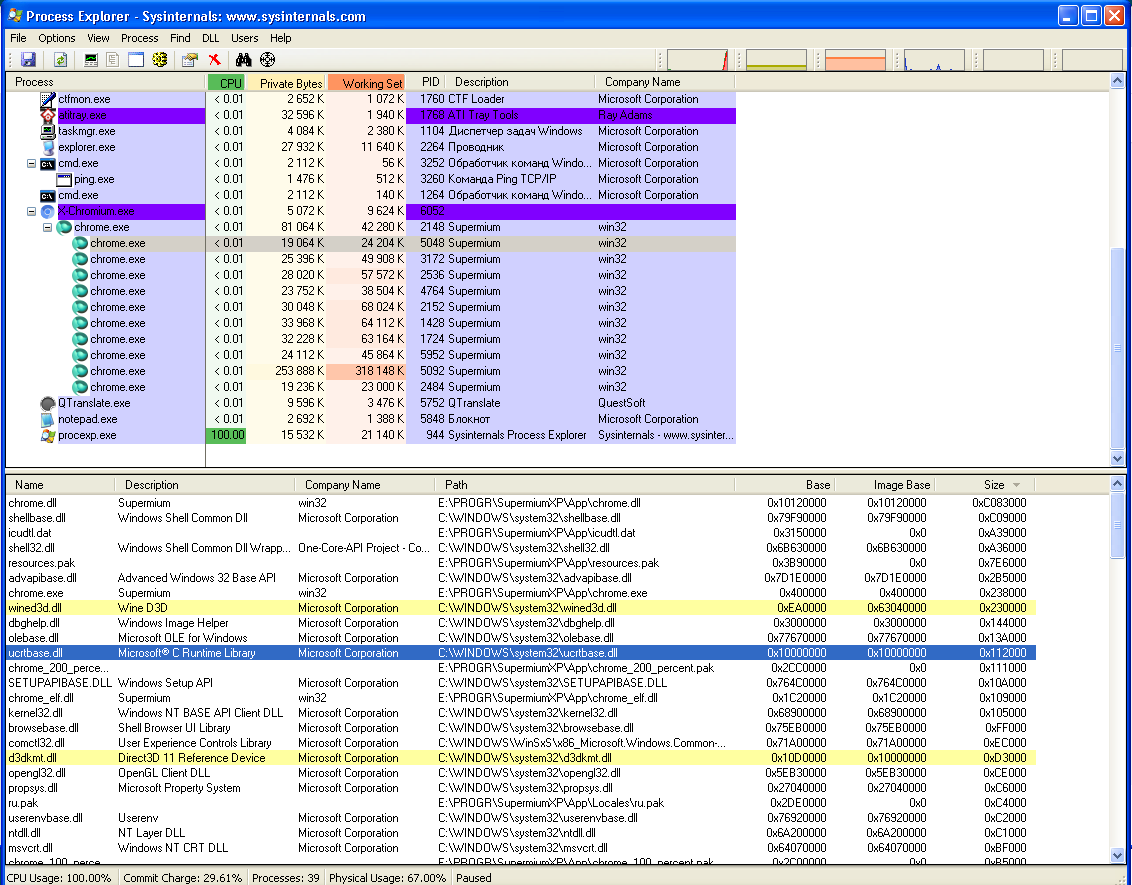Open the Find menu
The width and height of the screenshot is (1132, 885).
[180, 38]
